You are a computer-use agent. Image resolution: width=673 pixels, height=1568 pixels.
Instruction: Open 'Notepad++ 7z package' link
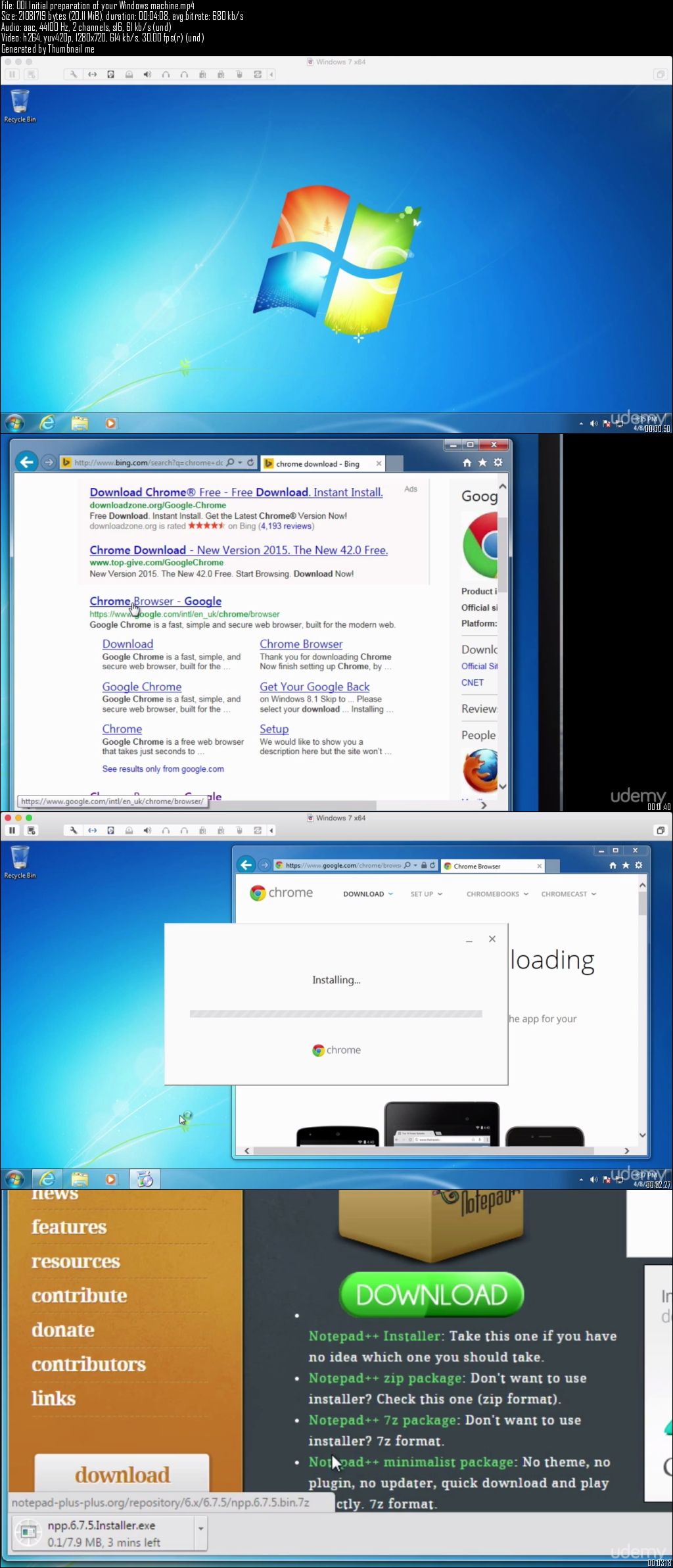pyautogui.click(x=383, y=1420)
